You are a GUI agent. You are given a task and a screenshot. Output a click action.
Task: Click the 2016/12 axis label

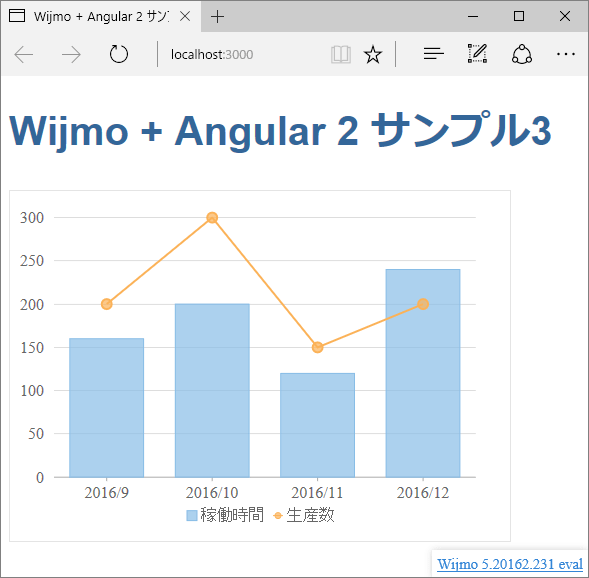[423, 493]
